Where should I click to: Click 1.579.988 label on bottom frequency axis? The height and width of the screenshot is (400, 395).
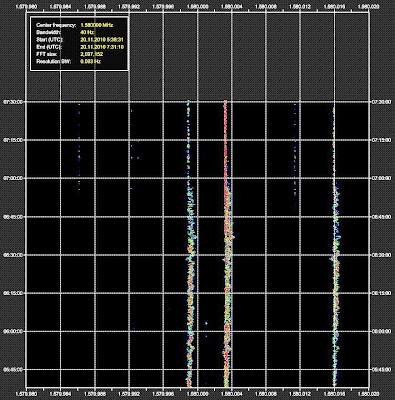(95, 393)
